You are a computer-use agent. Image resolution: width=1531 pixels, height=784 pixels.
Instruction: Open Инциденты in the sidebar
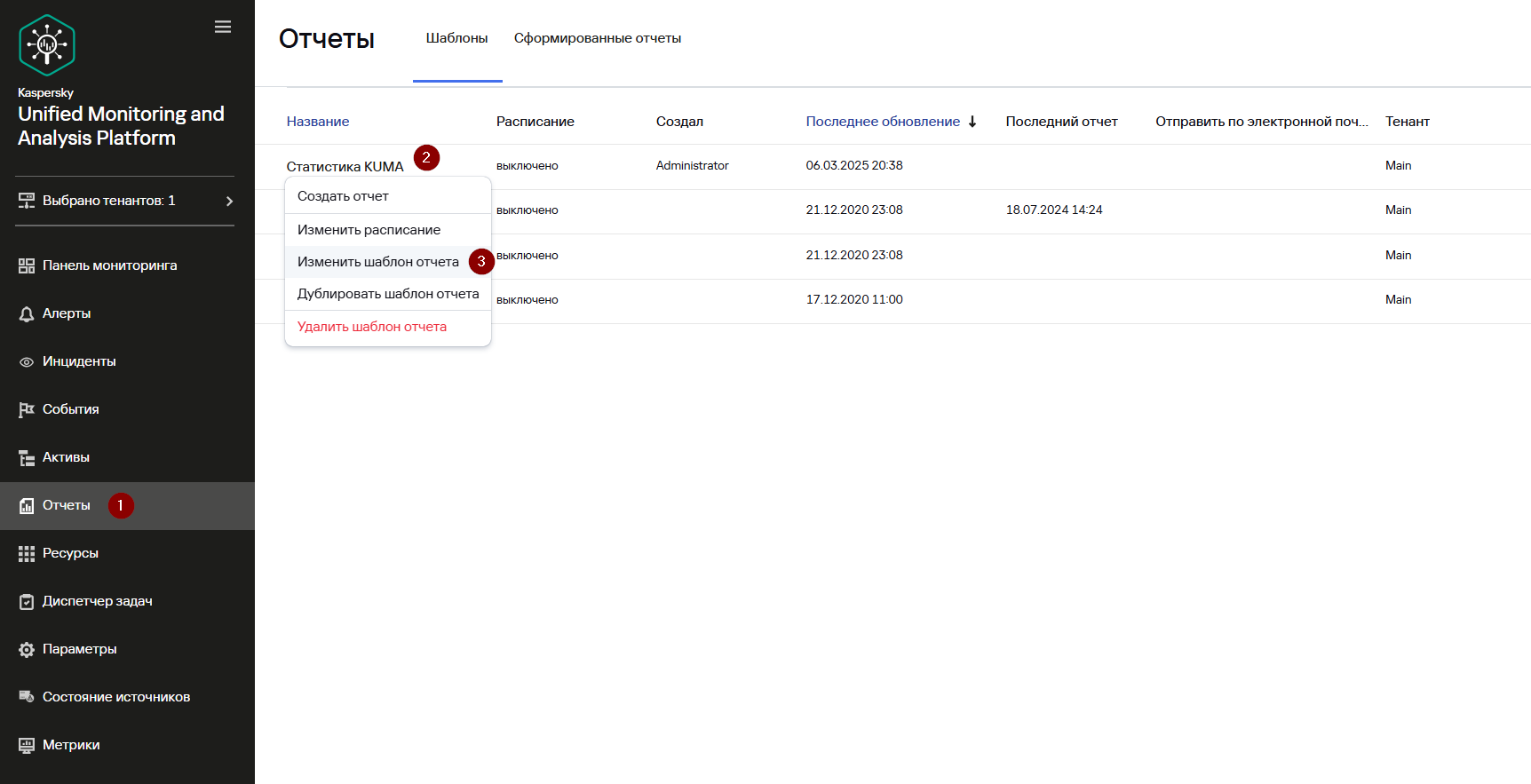coord(79,361)
